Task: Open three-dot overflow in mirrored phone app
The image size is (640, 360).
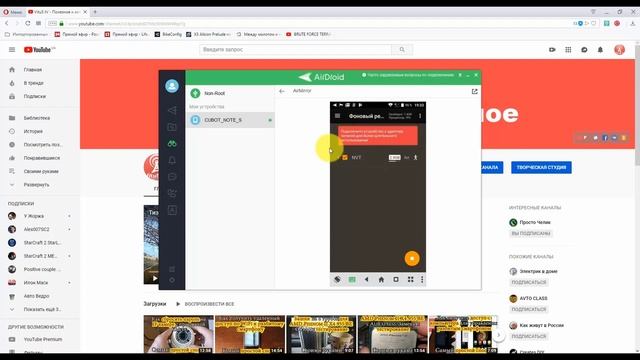Action: [x=420, y=116]
